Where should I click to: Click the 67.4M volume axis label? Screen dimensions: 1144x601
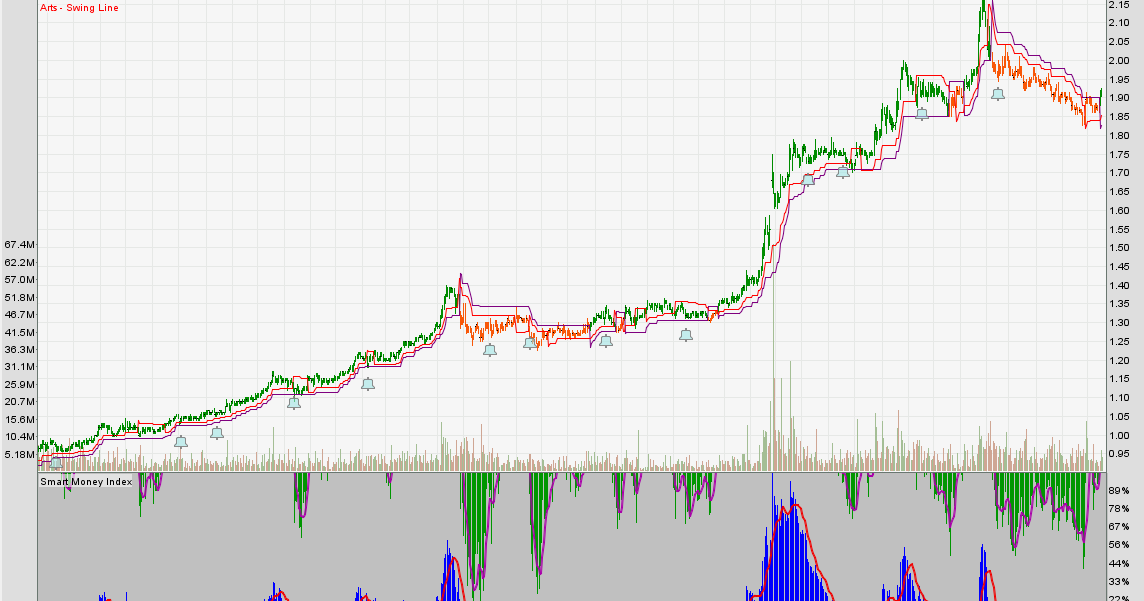point(17,242)
